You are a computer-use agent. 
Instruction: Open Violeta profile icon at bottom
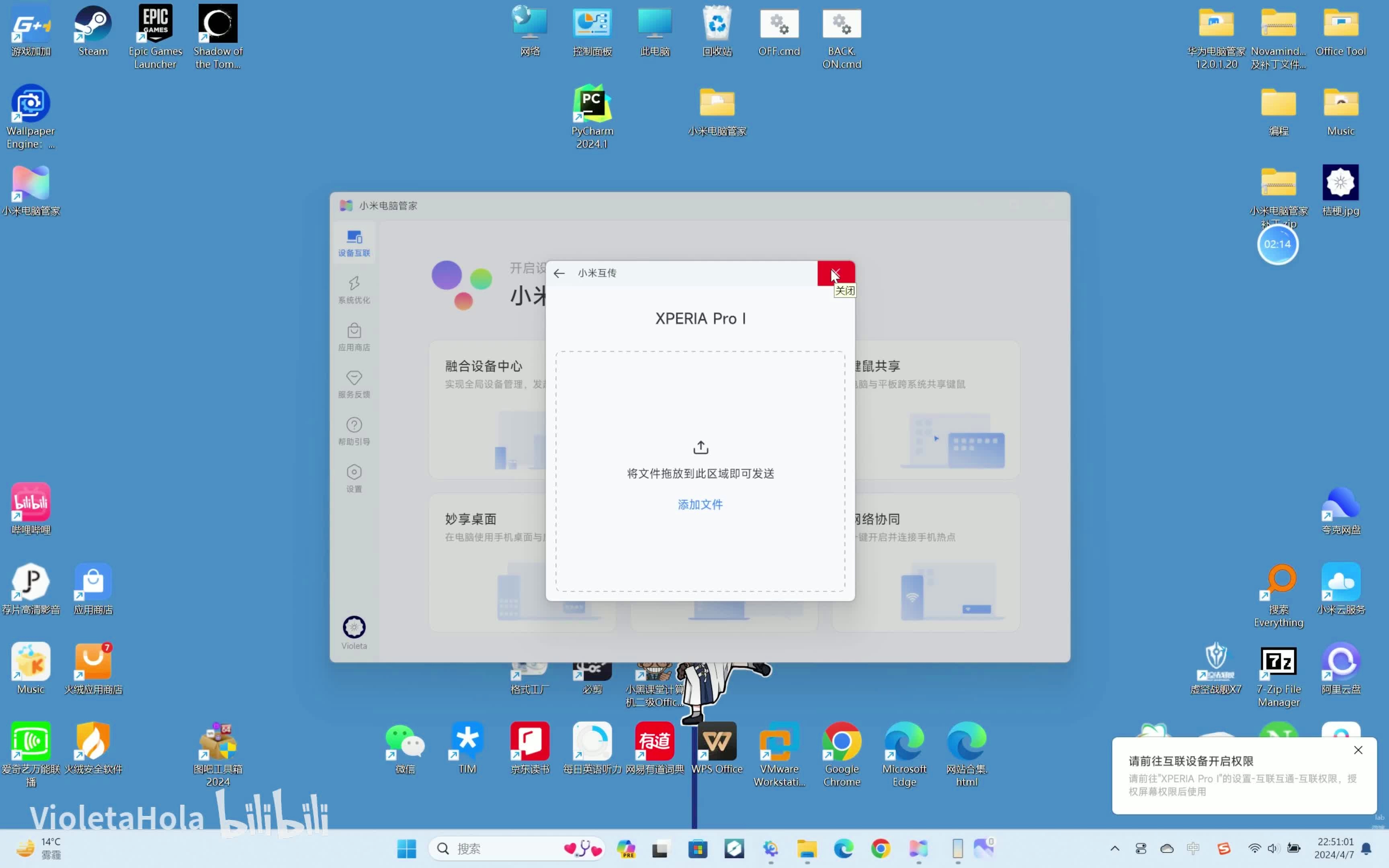(354, 627)
